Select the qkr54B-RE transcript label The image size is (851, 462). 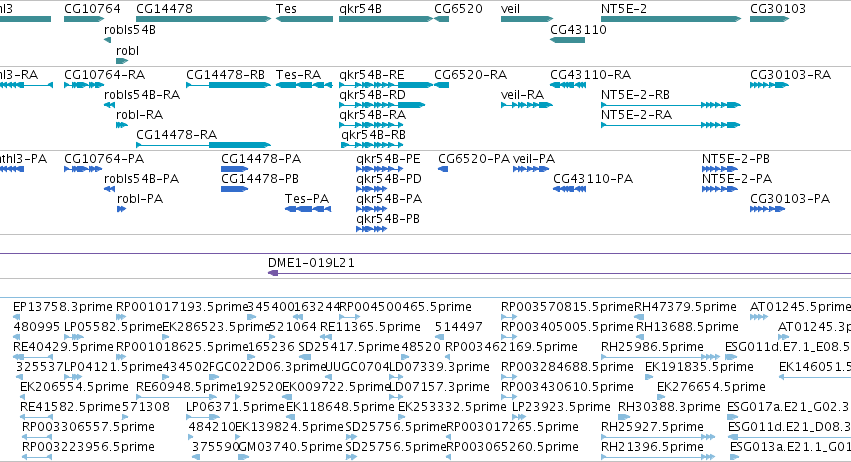(372, 75)
